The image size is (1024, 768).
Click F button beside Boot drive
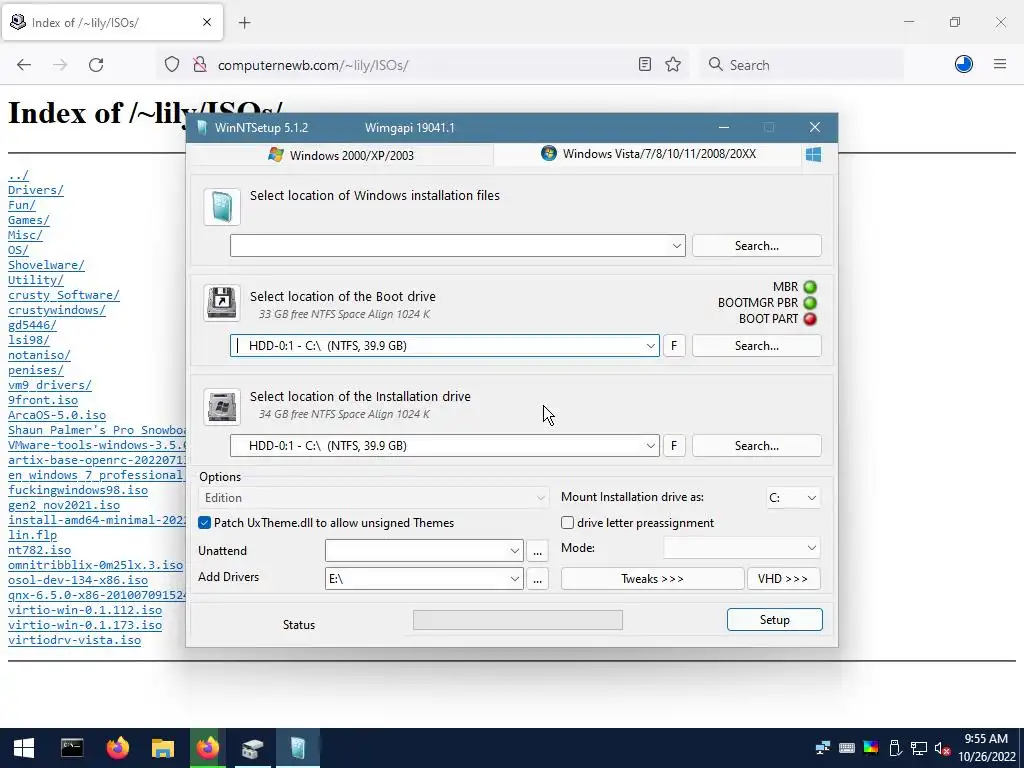pos(674,346)
